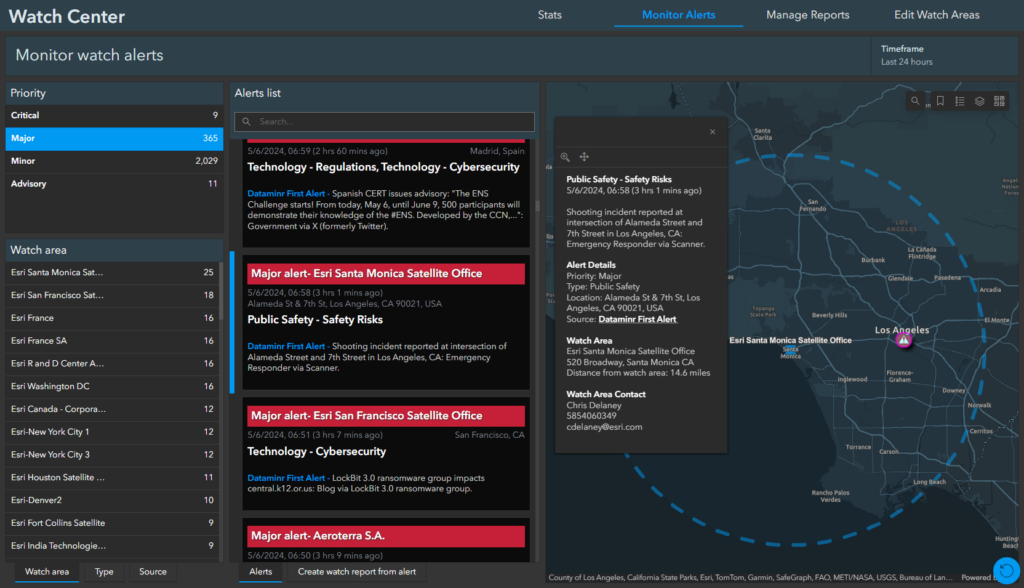The image size is (1024, 588).
Task: Click the search magnifier in Alerts list
Action: coord(247,122)
